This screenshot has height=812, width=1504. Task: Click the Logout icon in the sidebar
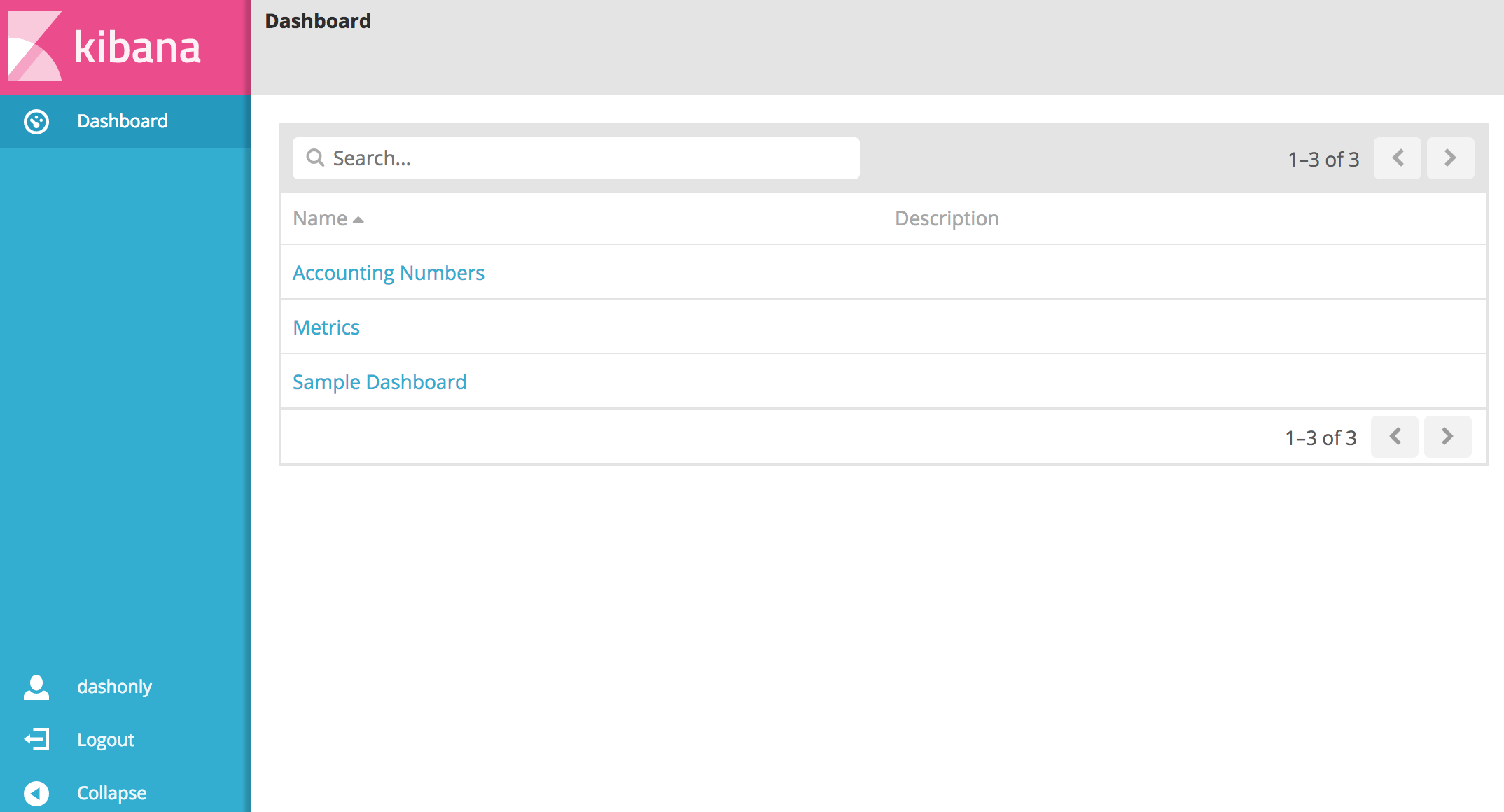coord(36,740)
